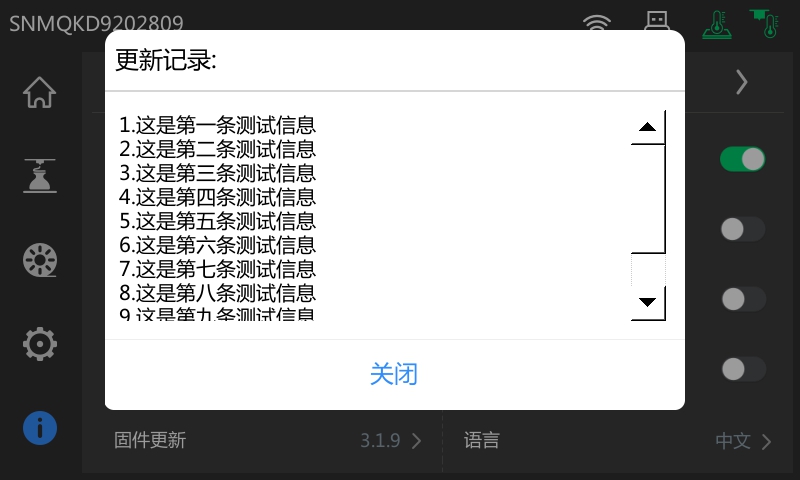Viewport: 800px width, 480px height.
Task: Click the scrollbar down arrow
Action: coord(648,302)
